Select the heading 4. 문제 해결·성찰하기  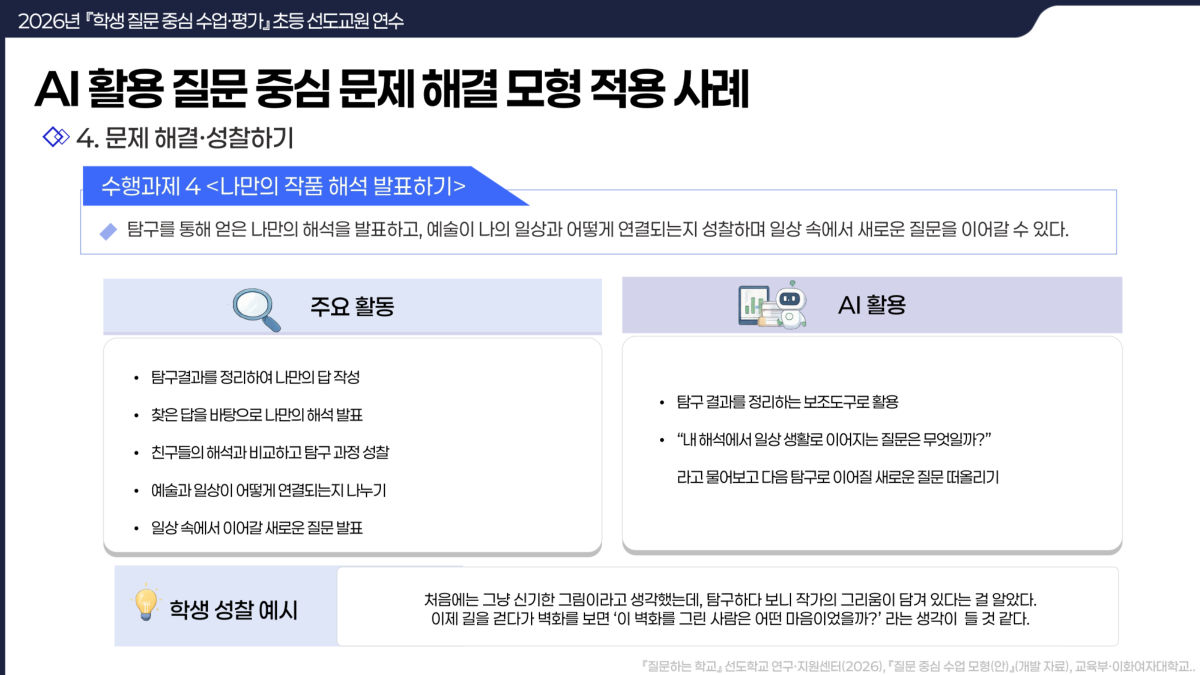click(185, 138)
